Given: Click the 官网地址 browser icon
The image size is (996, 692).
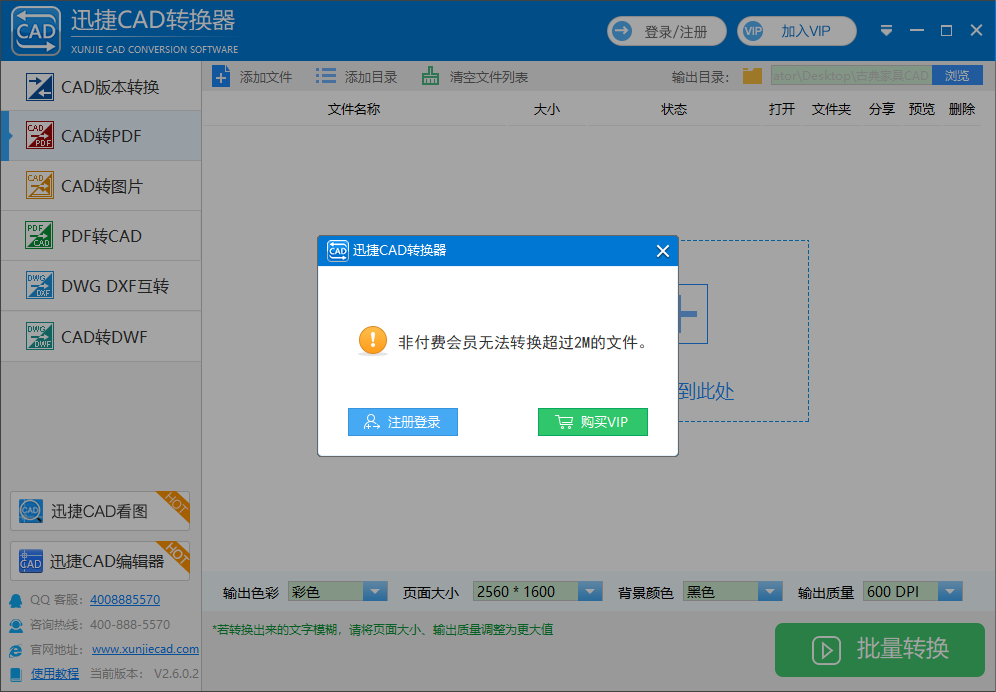Looking at the screenshot, I should (16, 650).
